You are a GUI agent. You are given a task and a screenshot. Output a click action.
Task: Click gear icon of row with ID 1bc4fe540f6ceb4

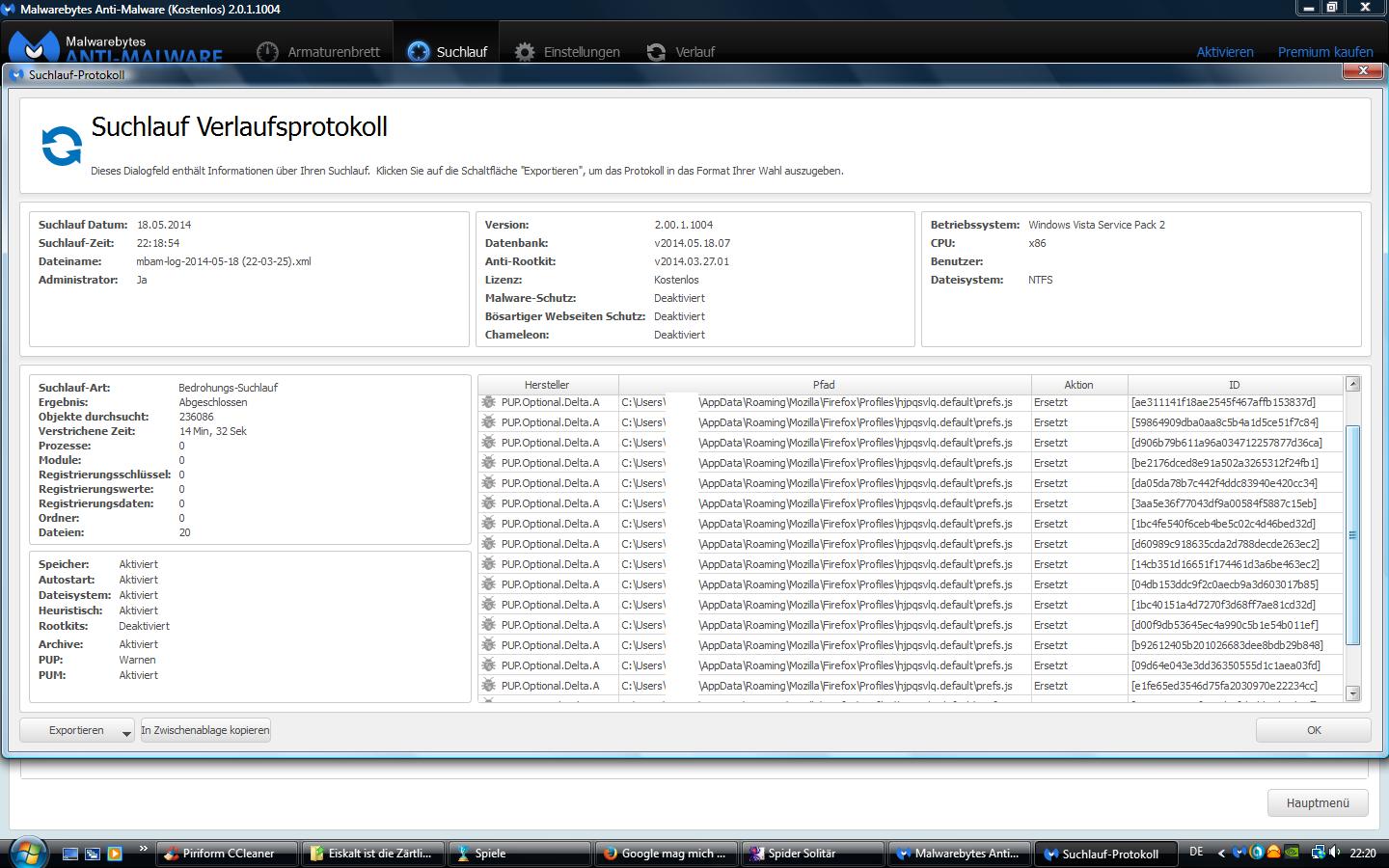tap(488, 524)
